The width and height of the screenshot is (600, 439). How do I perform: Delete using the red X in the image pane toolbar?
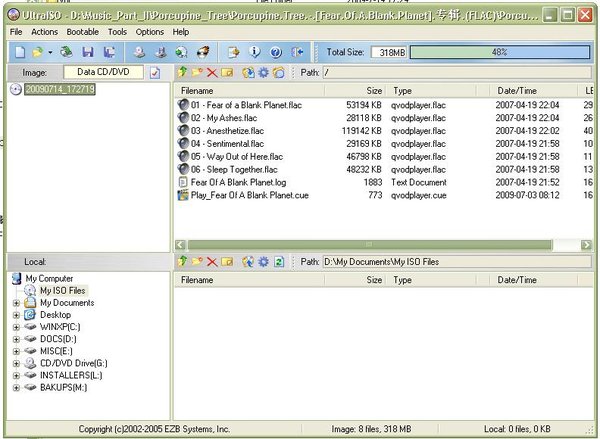[213, 73]
